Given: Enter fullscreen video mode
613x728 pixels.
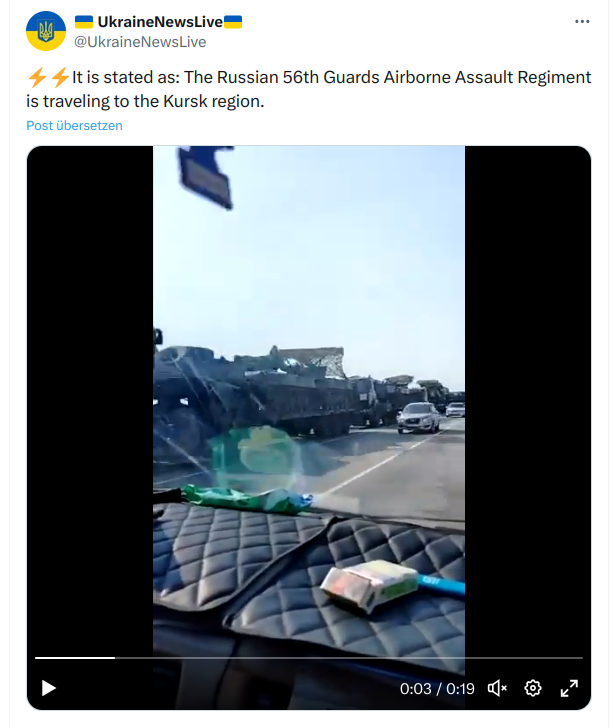Looking at the screenshot, I should [x=569, y=688].
